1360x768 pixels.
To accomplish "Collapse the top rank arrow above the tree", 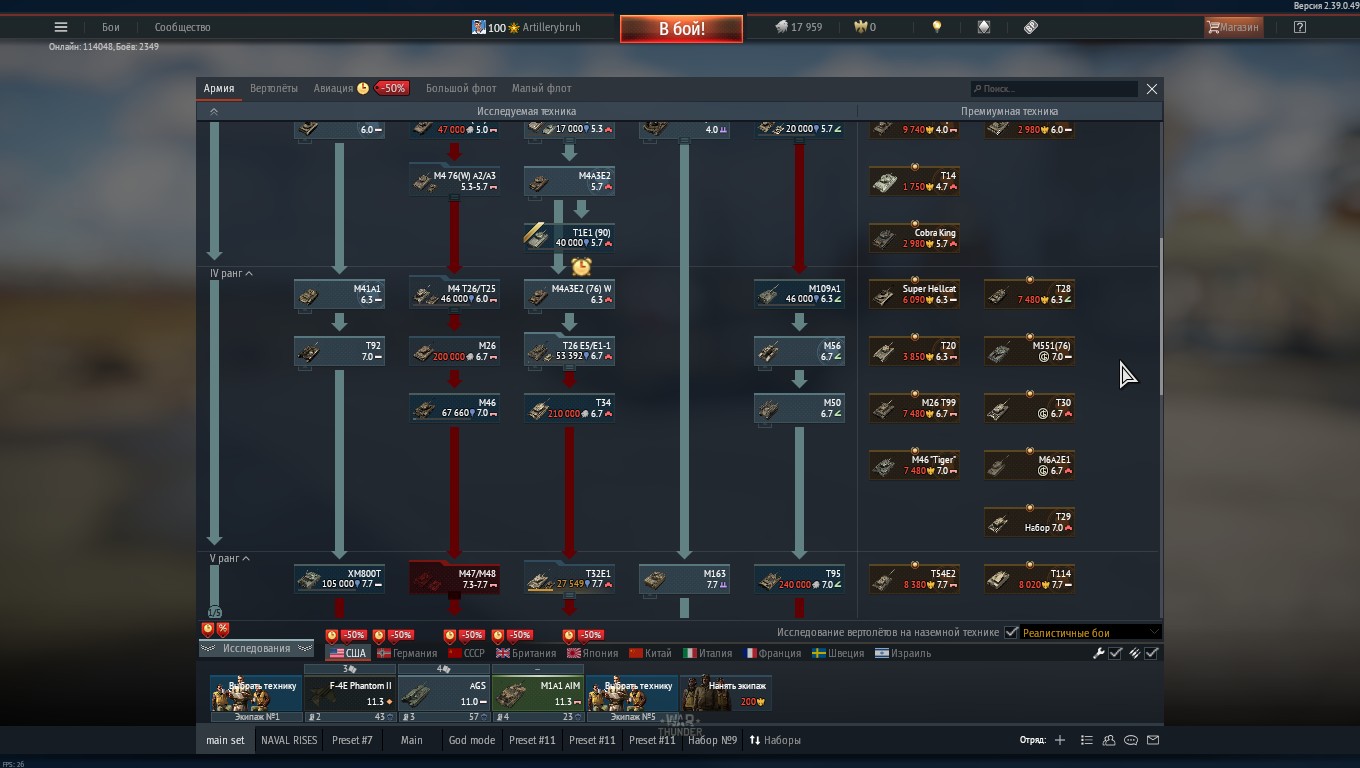I will click(x=213, y=111).
